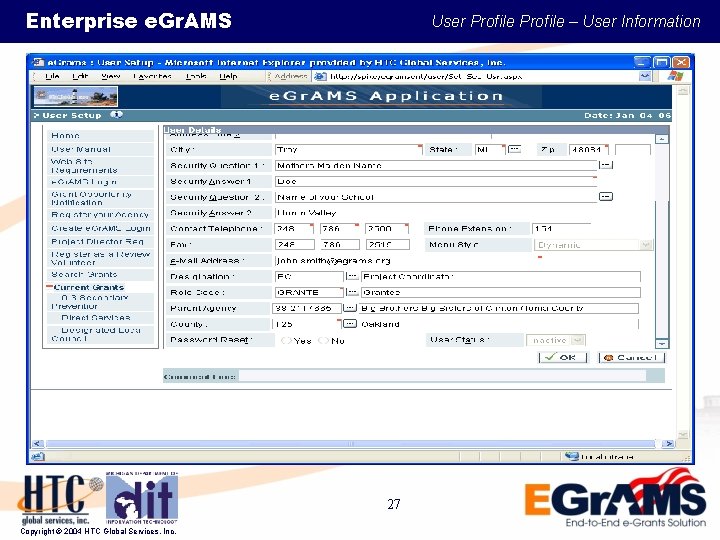Image resolution: width=720 pixels, height=540 pixels.
Task: Open the Favorites menu
Action: [x=152, y=76]
